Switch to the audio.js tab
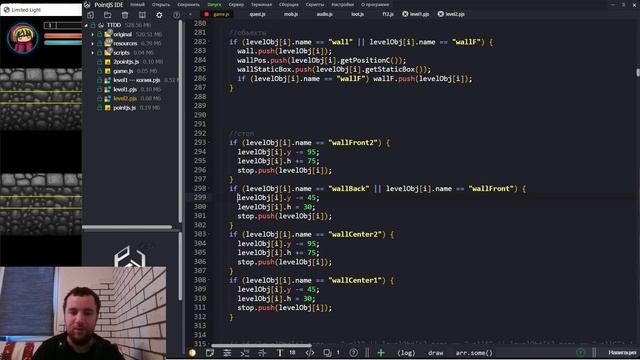 [324, 14]
